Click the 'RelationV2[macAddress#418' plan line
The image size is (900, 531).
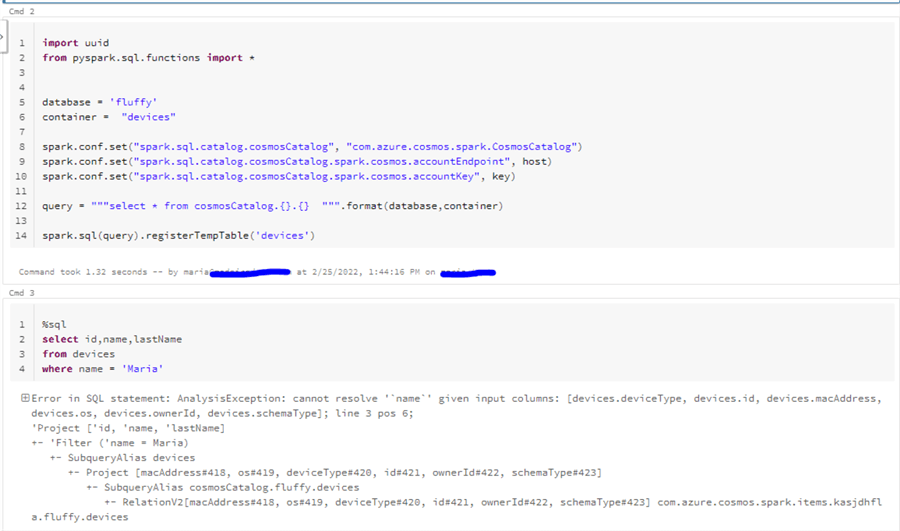(x=493, y=502)
